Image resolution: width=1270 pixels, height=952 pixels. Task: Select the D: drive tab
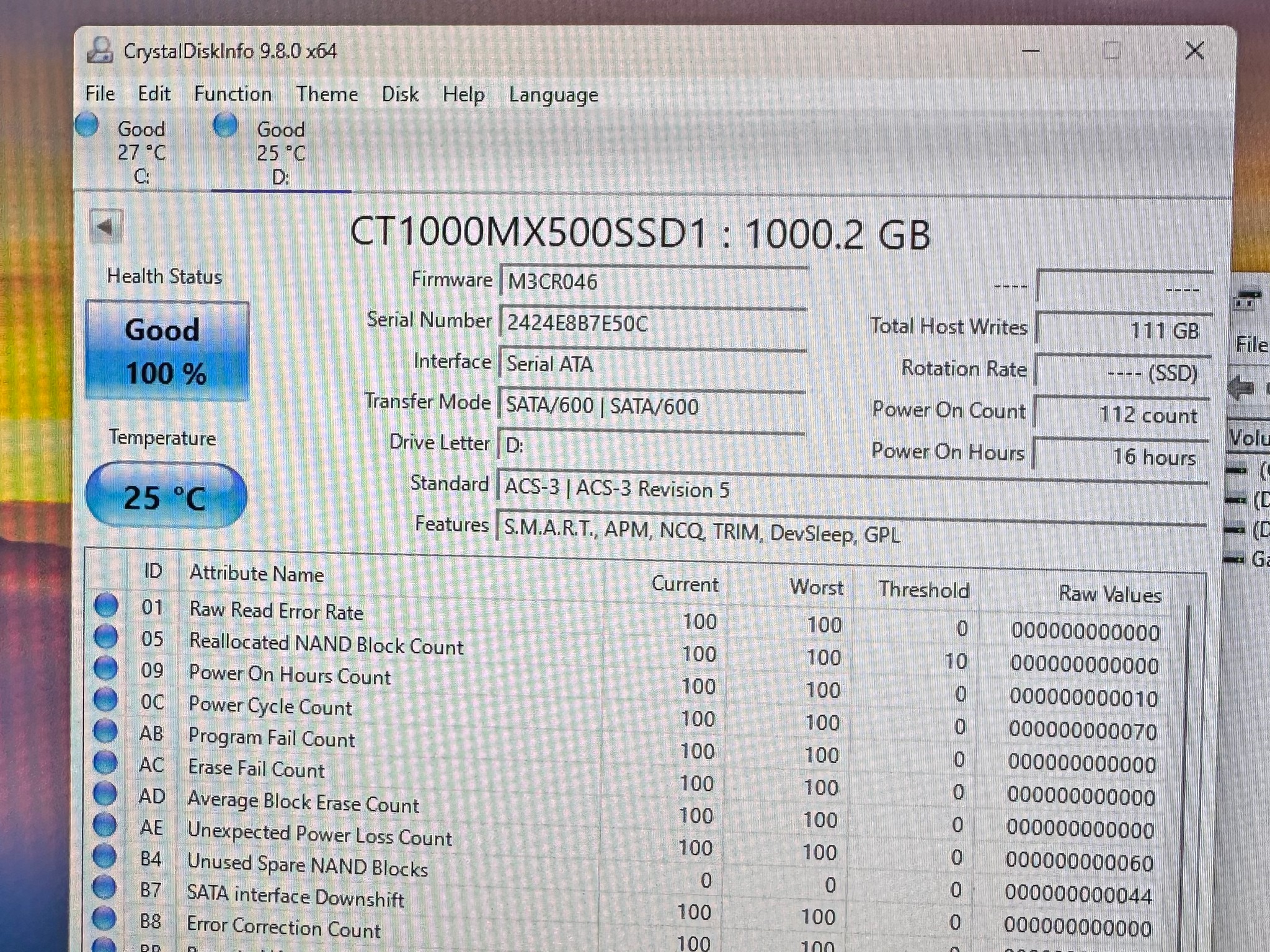(280, 152)
